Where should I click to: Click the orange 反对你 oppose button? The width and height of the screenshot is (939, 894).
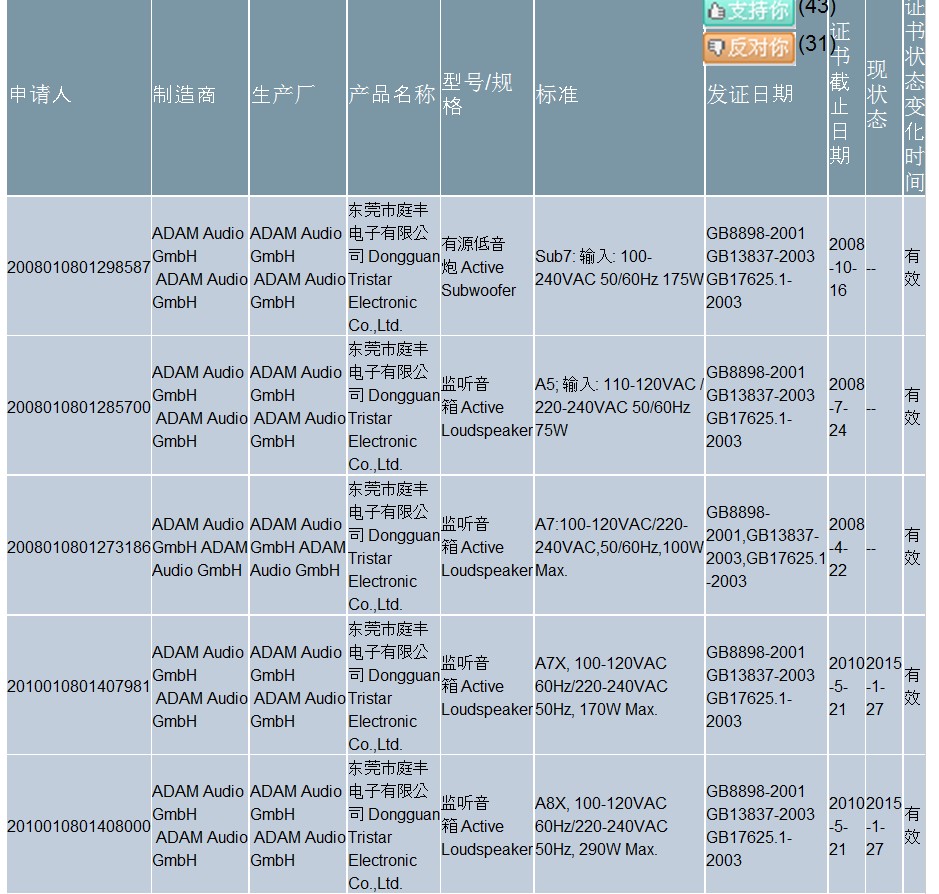point(749,47)
